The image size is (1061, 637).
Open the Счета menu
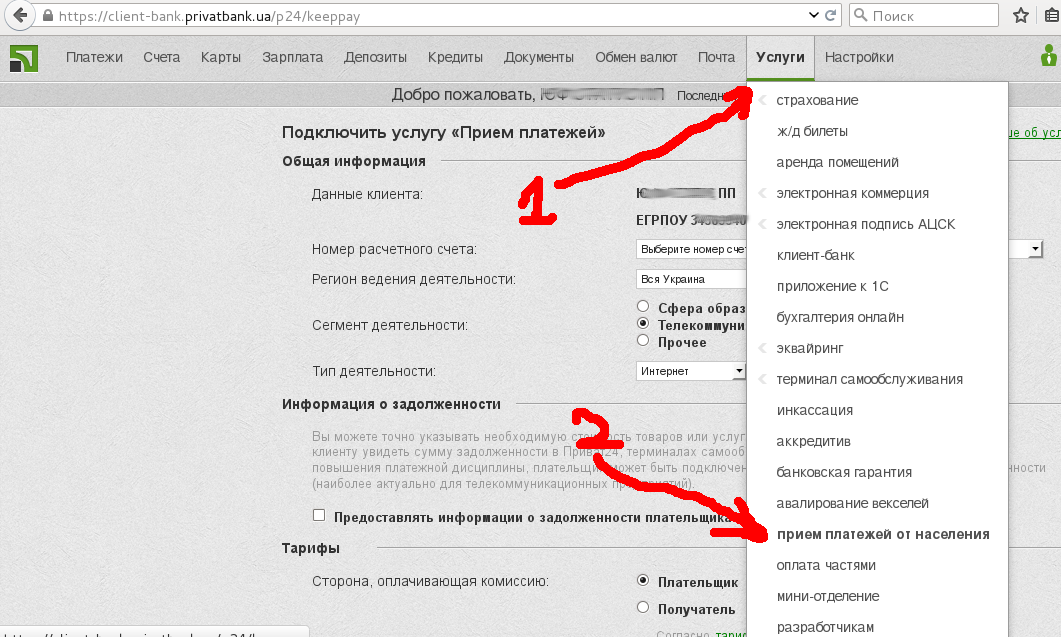[162, 58]
